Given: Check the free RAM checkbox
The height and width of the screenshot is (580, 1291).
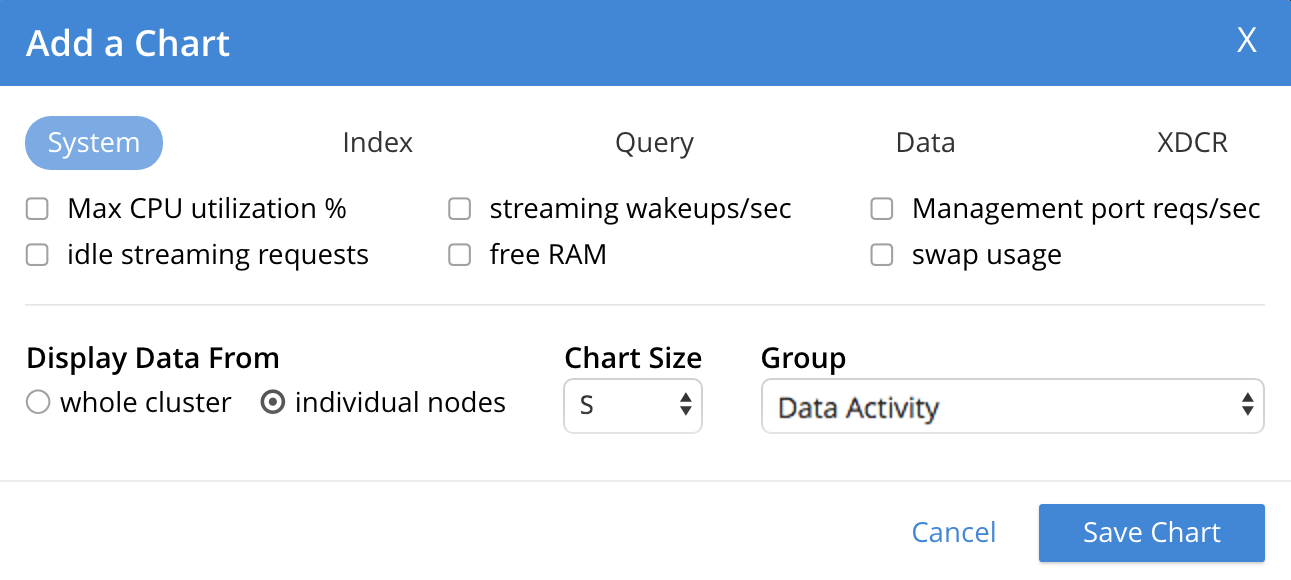Looking at the screenshot, I should tap(460, 255).
